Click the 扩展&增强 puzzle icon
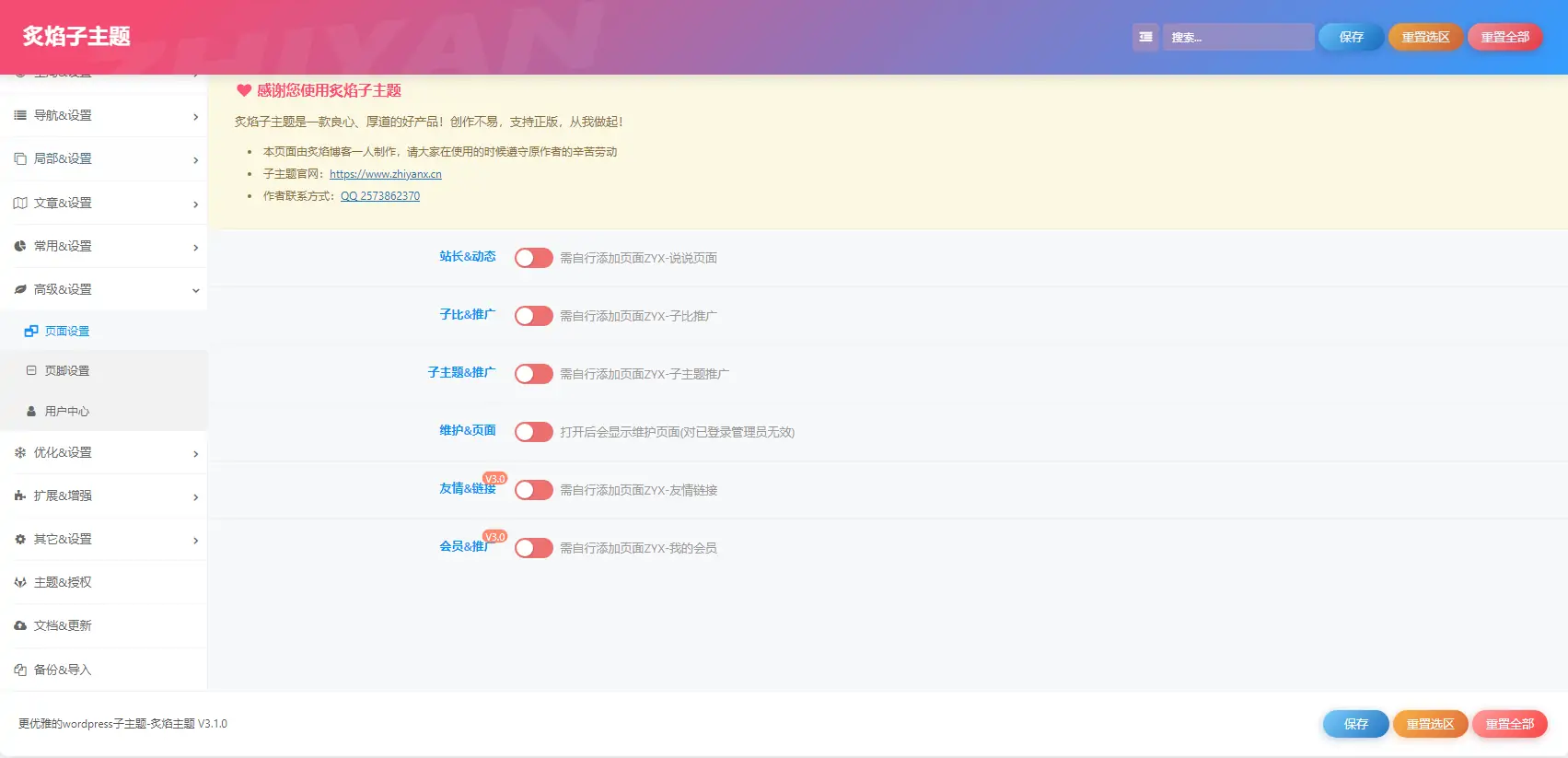The height and width of the screenshot is (758, 1568). tap(20, 496)
